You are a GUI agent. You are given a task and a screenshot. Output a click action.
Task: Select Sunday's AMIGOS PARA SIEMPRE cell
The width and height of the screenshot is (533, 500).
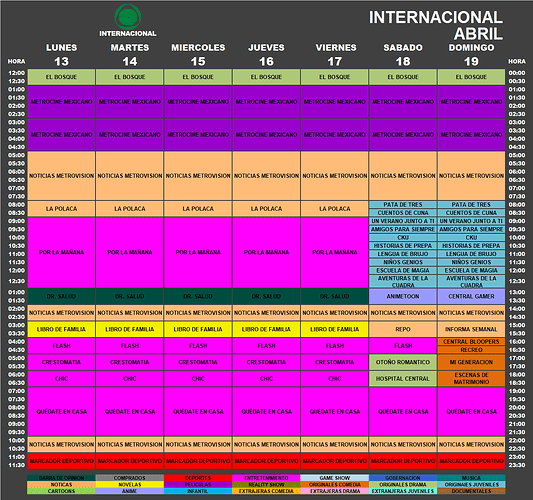pos(471,229)
